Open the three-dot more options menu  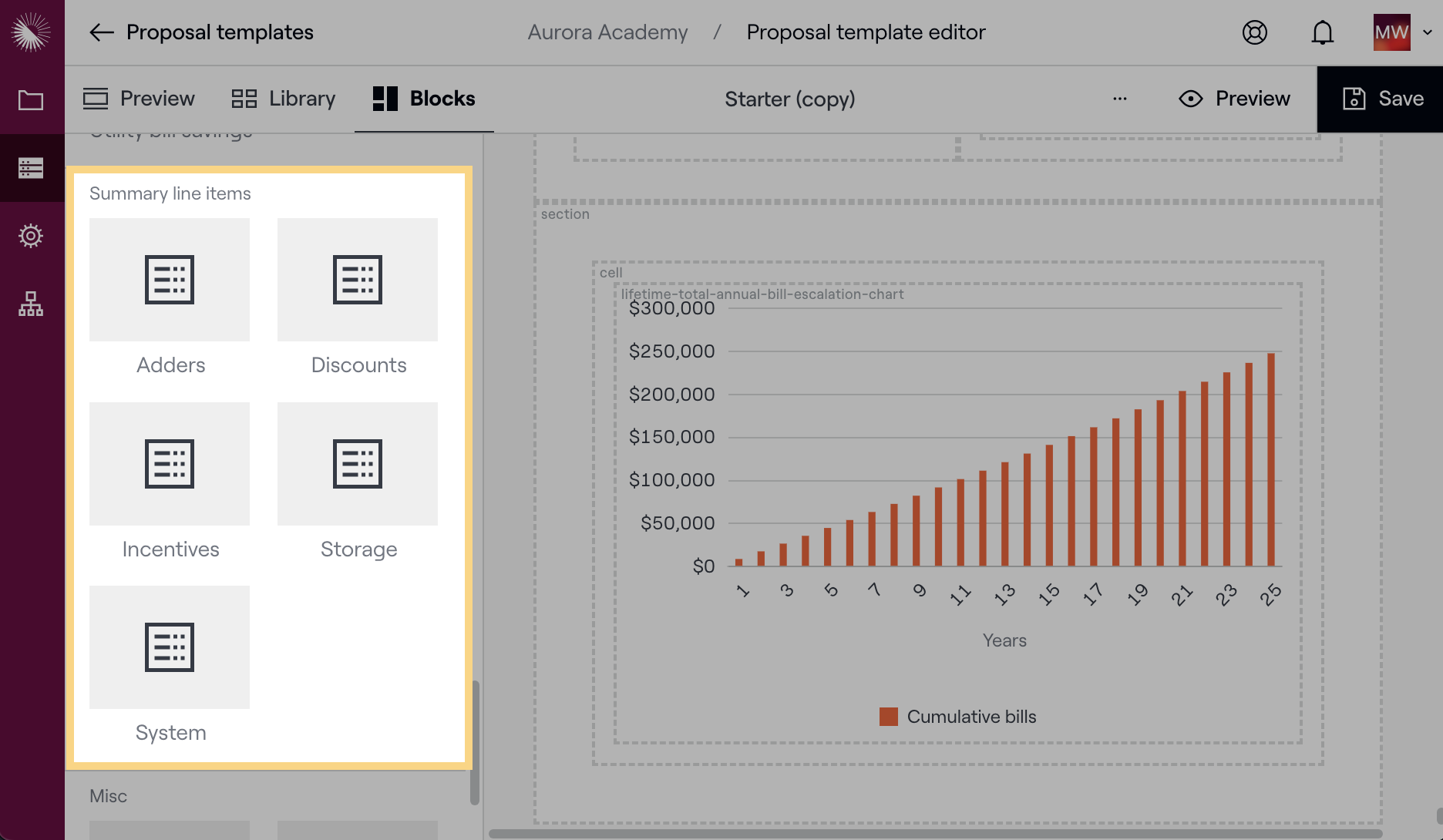[x=1119, y=99]
